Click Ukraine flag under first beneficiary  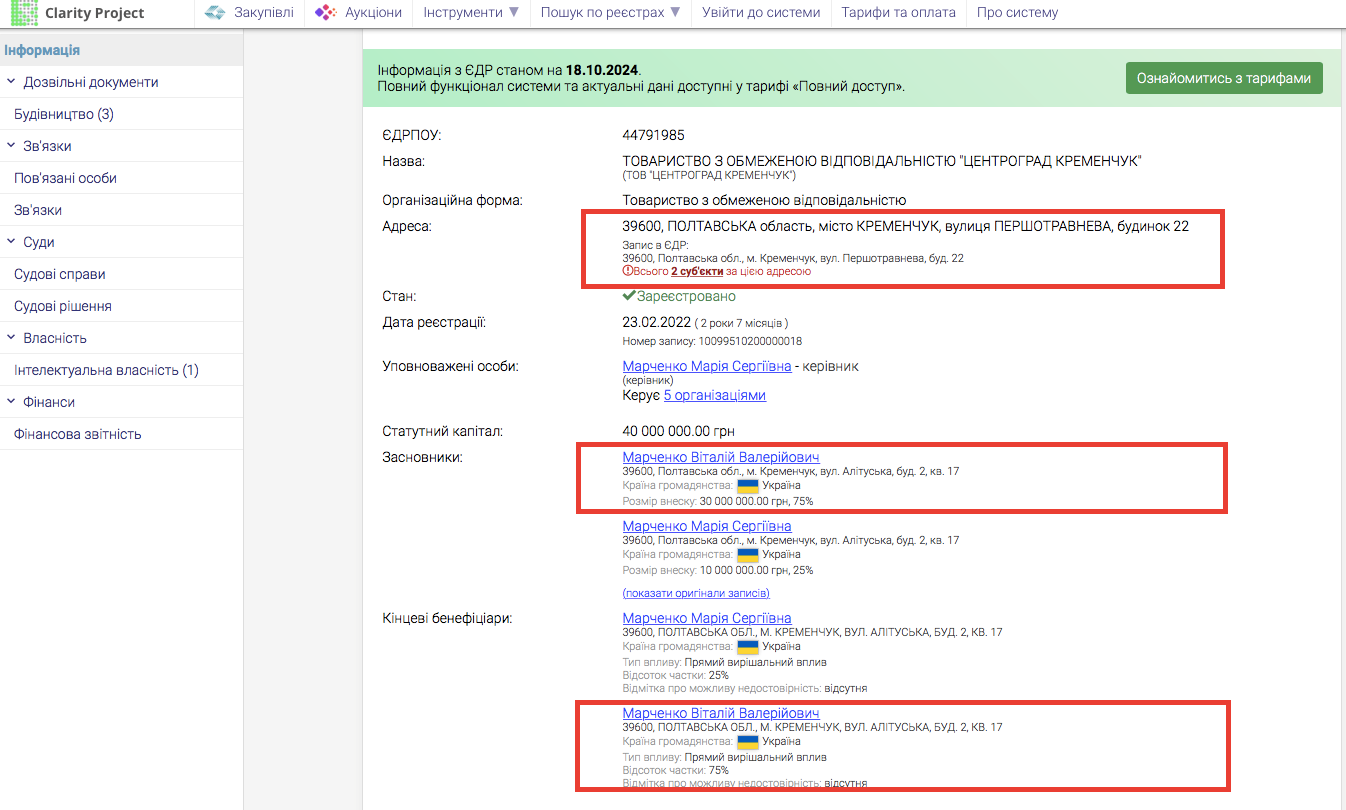point(747,646)
